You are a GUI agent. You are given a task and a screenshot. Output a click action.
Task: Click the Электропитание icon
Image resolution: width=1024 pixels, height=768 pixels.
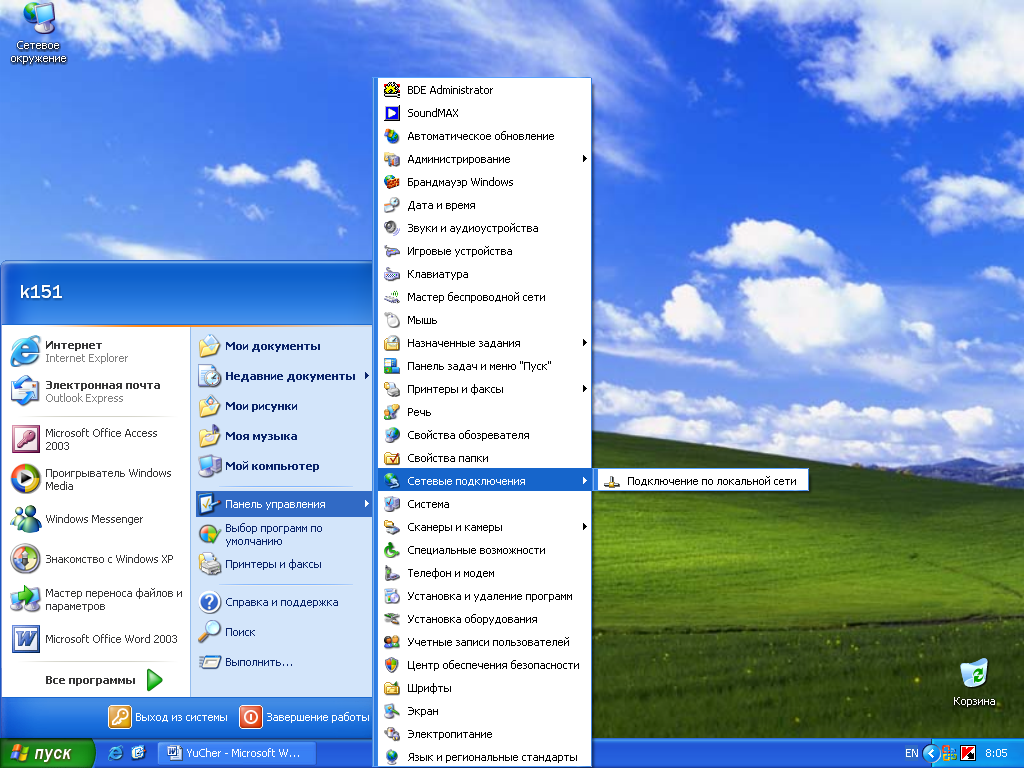392,734
